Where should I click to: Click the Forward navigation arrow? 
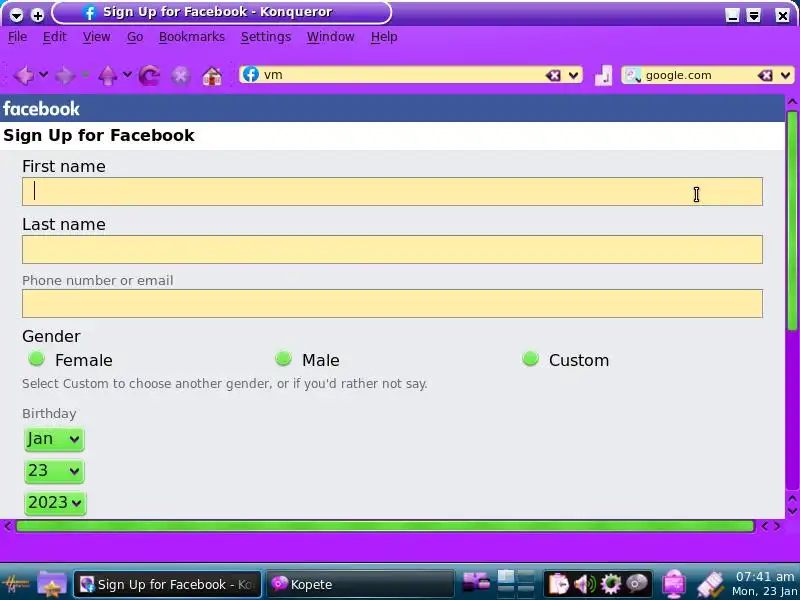point(65,76)
